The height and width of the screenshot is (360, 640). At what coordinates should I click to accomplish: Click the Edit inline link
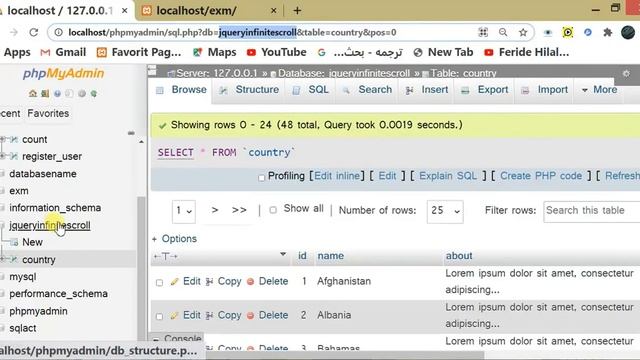pyautogui.click(x=337, y=176)
